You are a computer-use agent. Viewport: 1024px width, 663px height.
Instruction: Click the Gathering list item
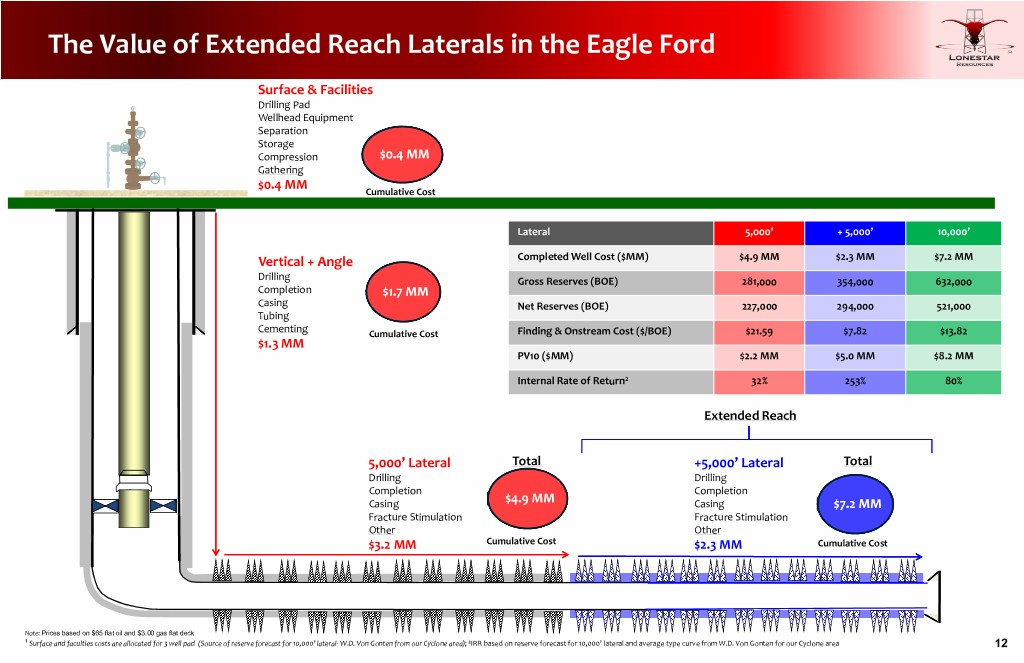280,170
